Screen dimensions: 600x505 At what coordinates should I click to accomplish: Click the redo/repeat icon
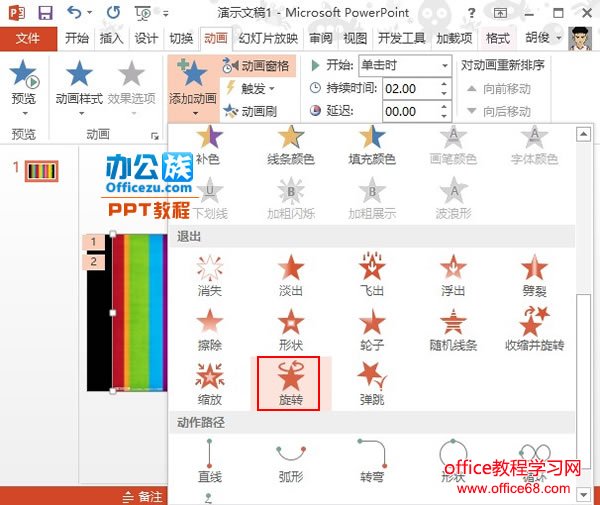point(113,13)
